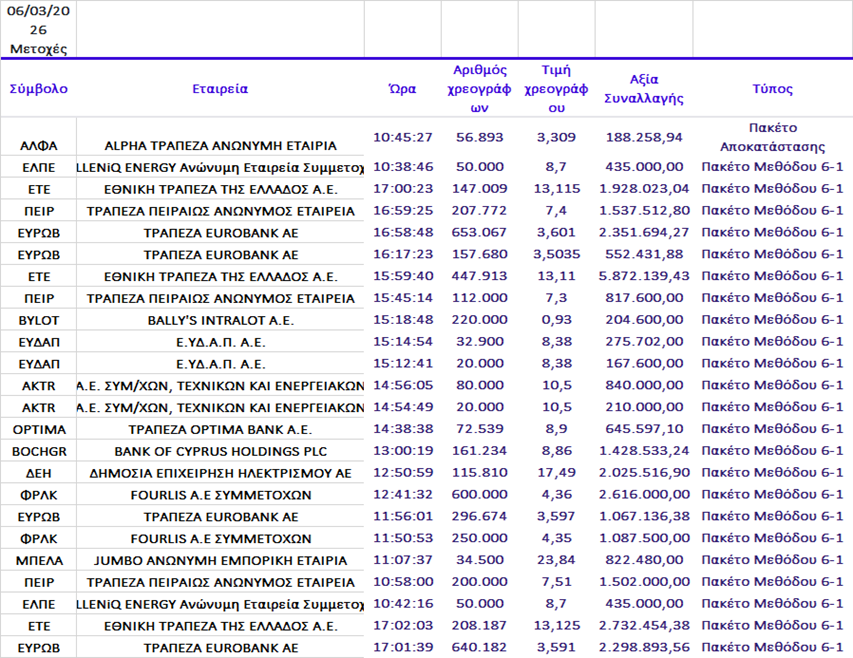This screenshot has height=658, width=853.
Task: Select the value cell 188.258,94
Action: (644, 137)
